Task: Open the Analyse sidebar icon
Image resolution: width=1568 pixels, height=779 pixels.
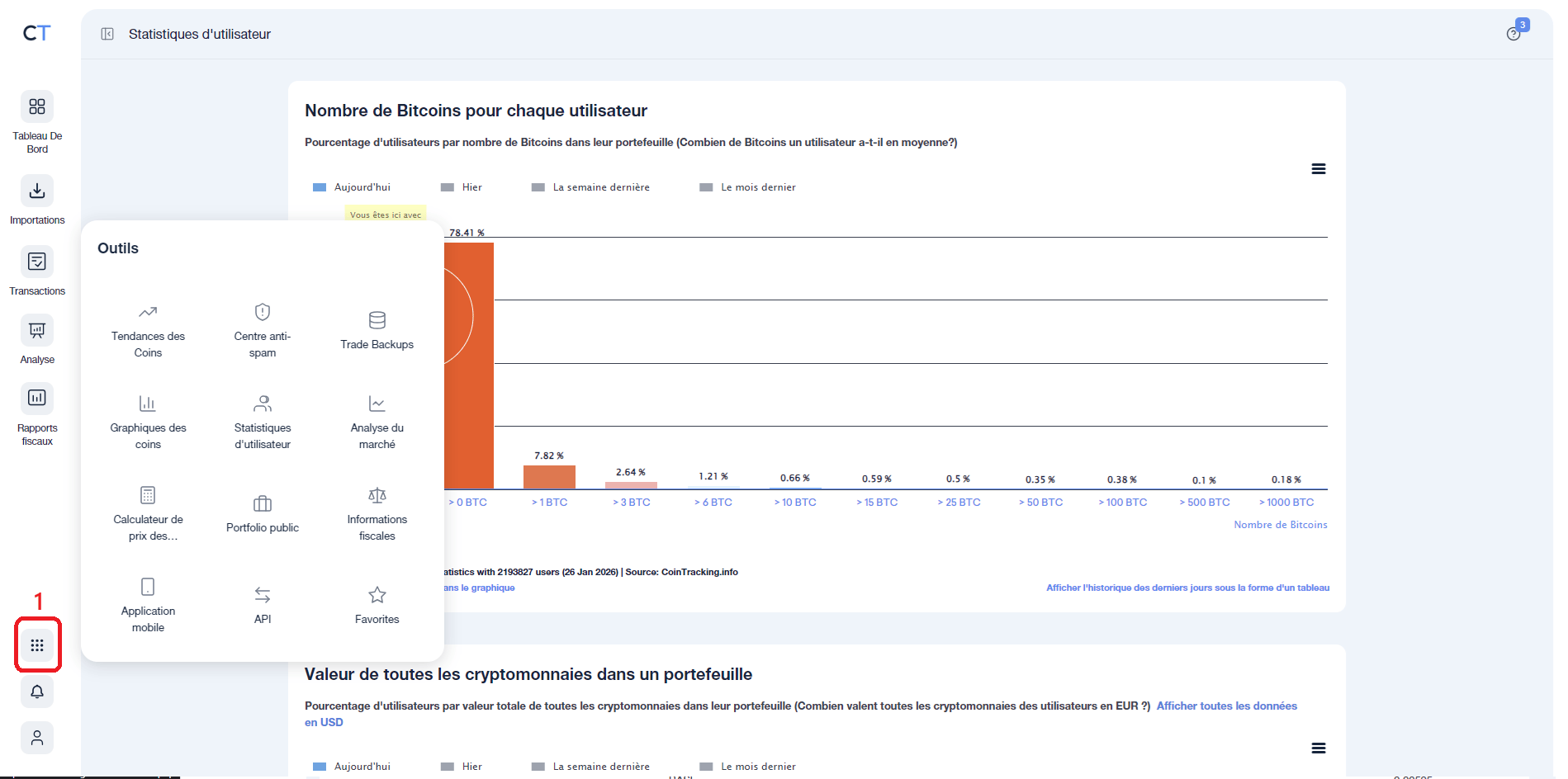Action: click(x=37, y=331)
